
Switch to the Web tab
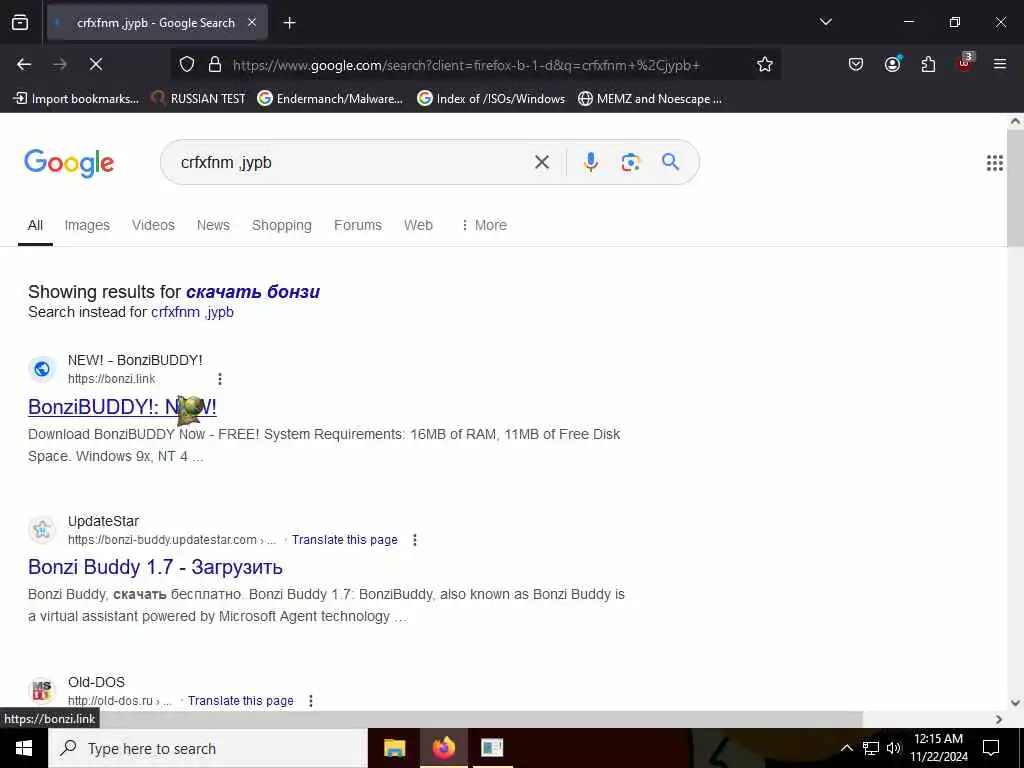(x=418, y=225)
